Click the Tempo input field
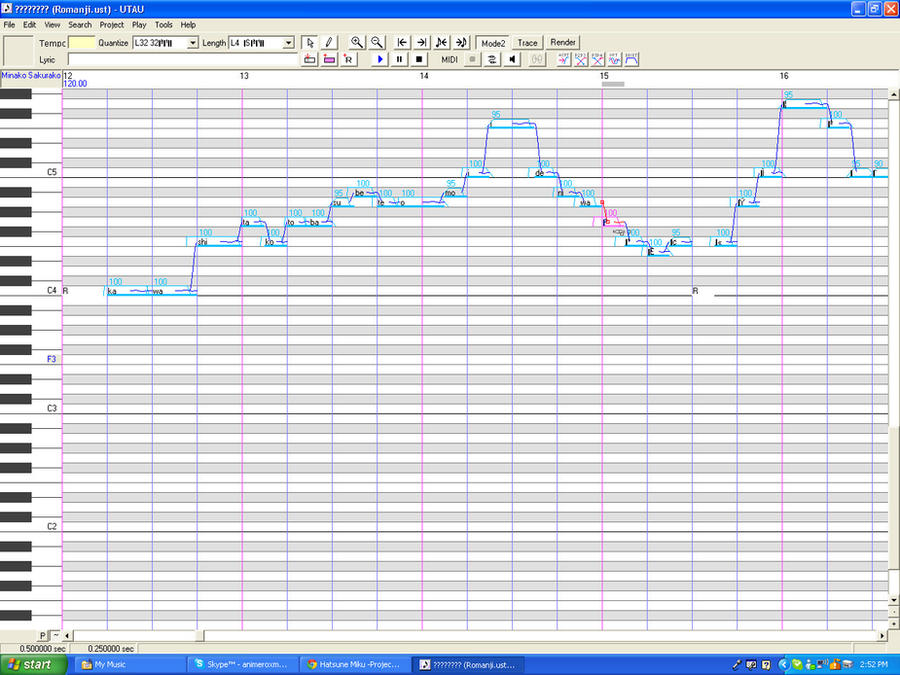The height and width of the screenshot is (675, 900). (x=82, y=43)
